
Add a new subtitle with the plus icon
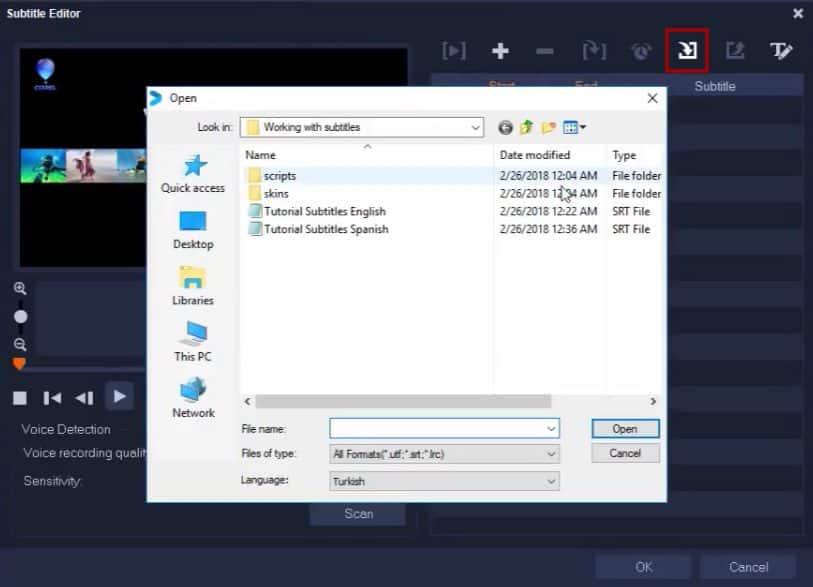point(500,50)
